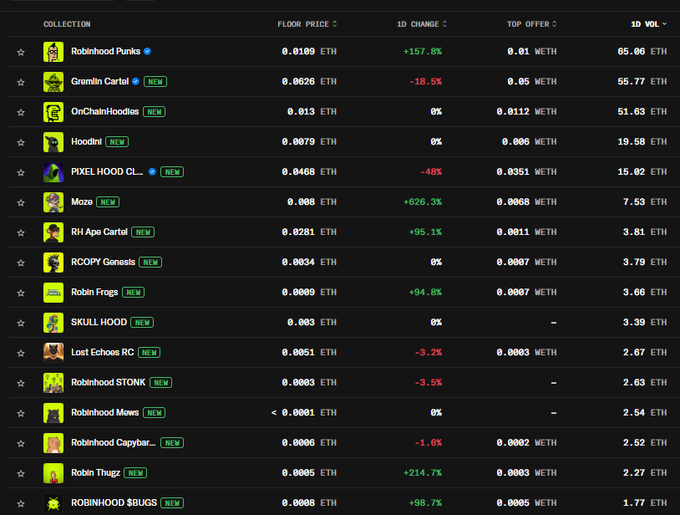Click top offer 0.0112 WETH

[x=526, y=112]
